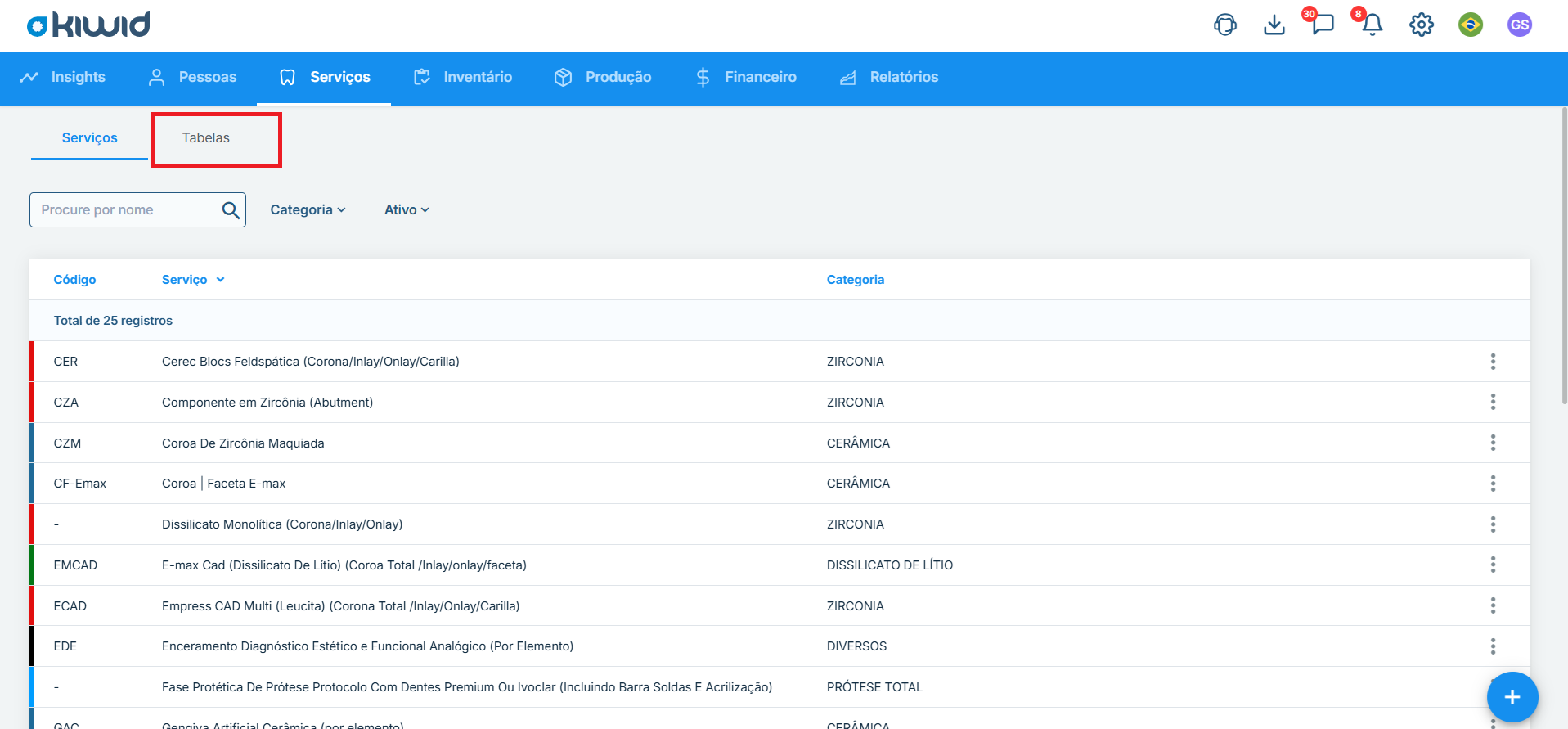Click PRÓTESE TOTAL category cell

coord(874,687)
